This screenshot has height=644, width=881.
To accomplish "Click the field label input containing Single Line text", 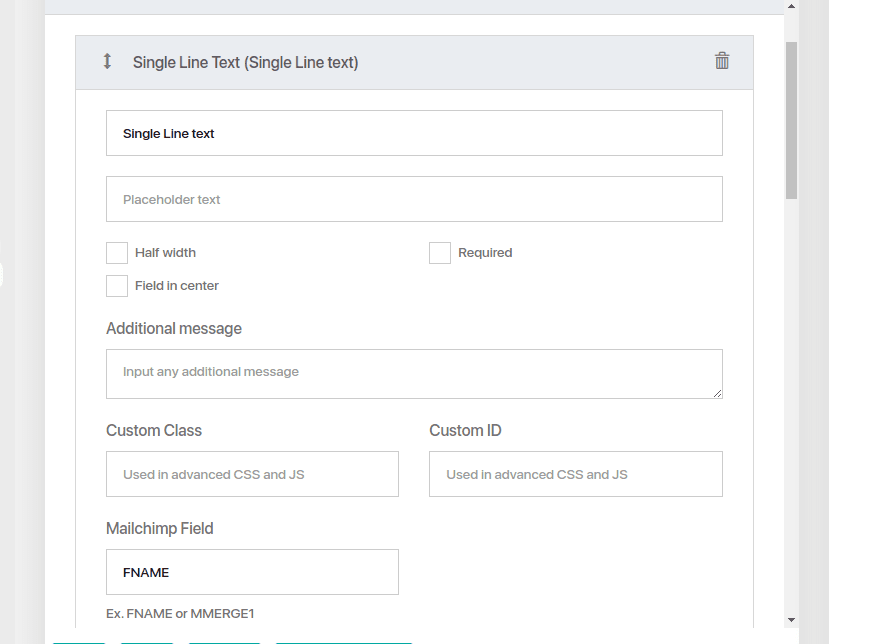I will (x=414, y=133).
